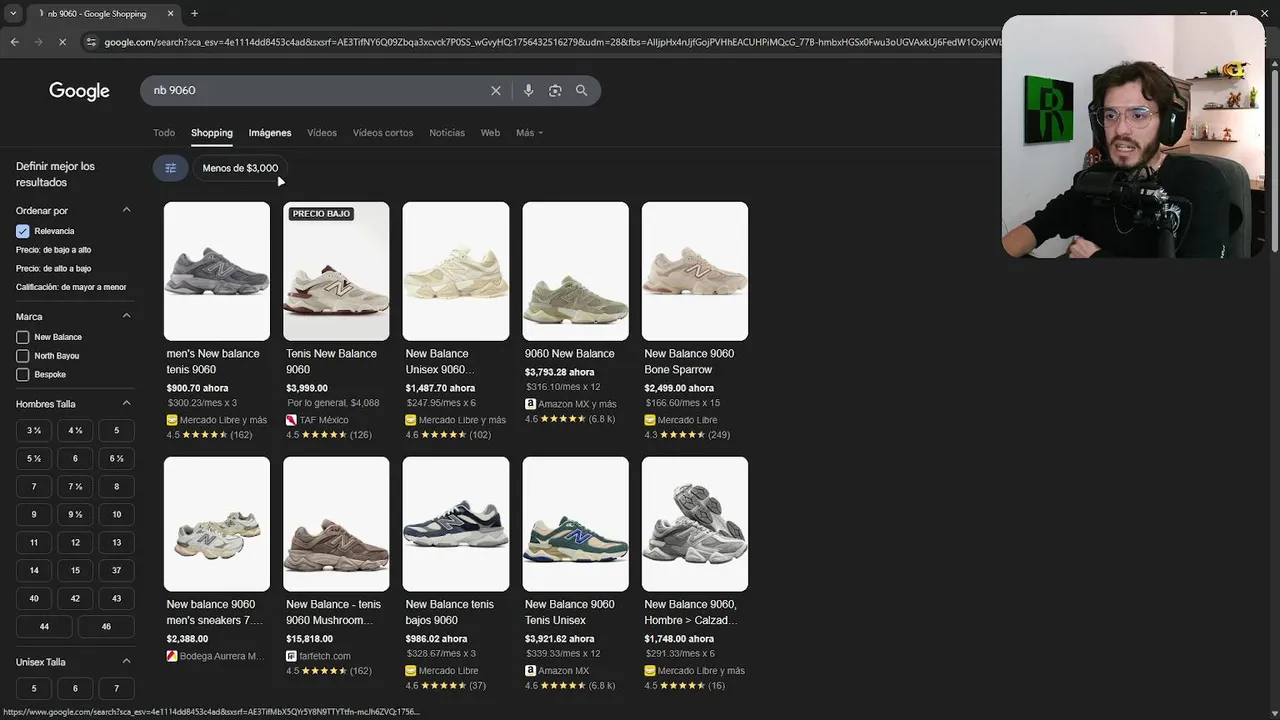This screenshot has width=1280, height=720.
Task: Click Bodega Aurrera store icon
Action: click(172, 656)
